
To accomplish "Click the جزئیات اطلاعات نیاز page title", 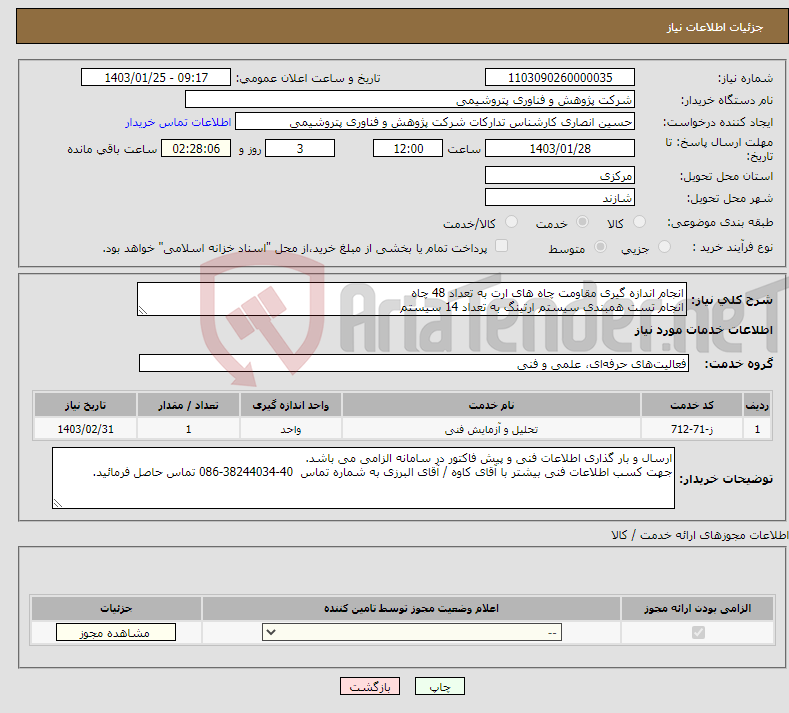I will 715,27.
